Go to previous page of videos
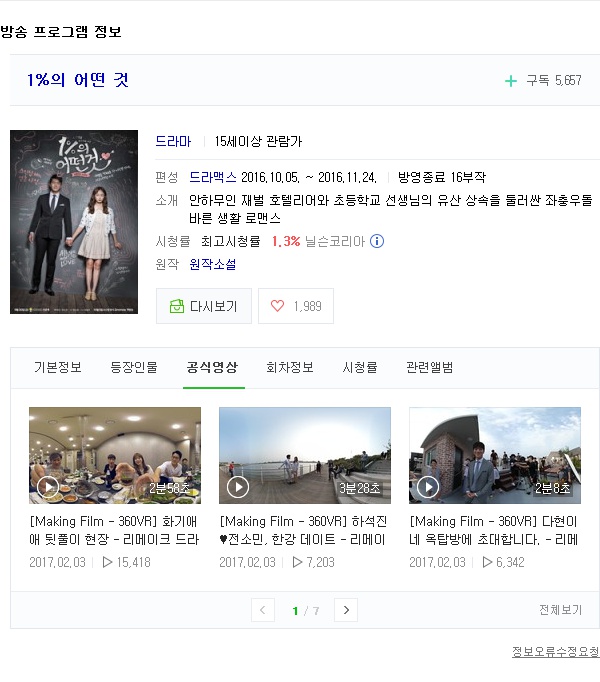The image size is (600, 682). [263, 610]
